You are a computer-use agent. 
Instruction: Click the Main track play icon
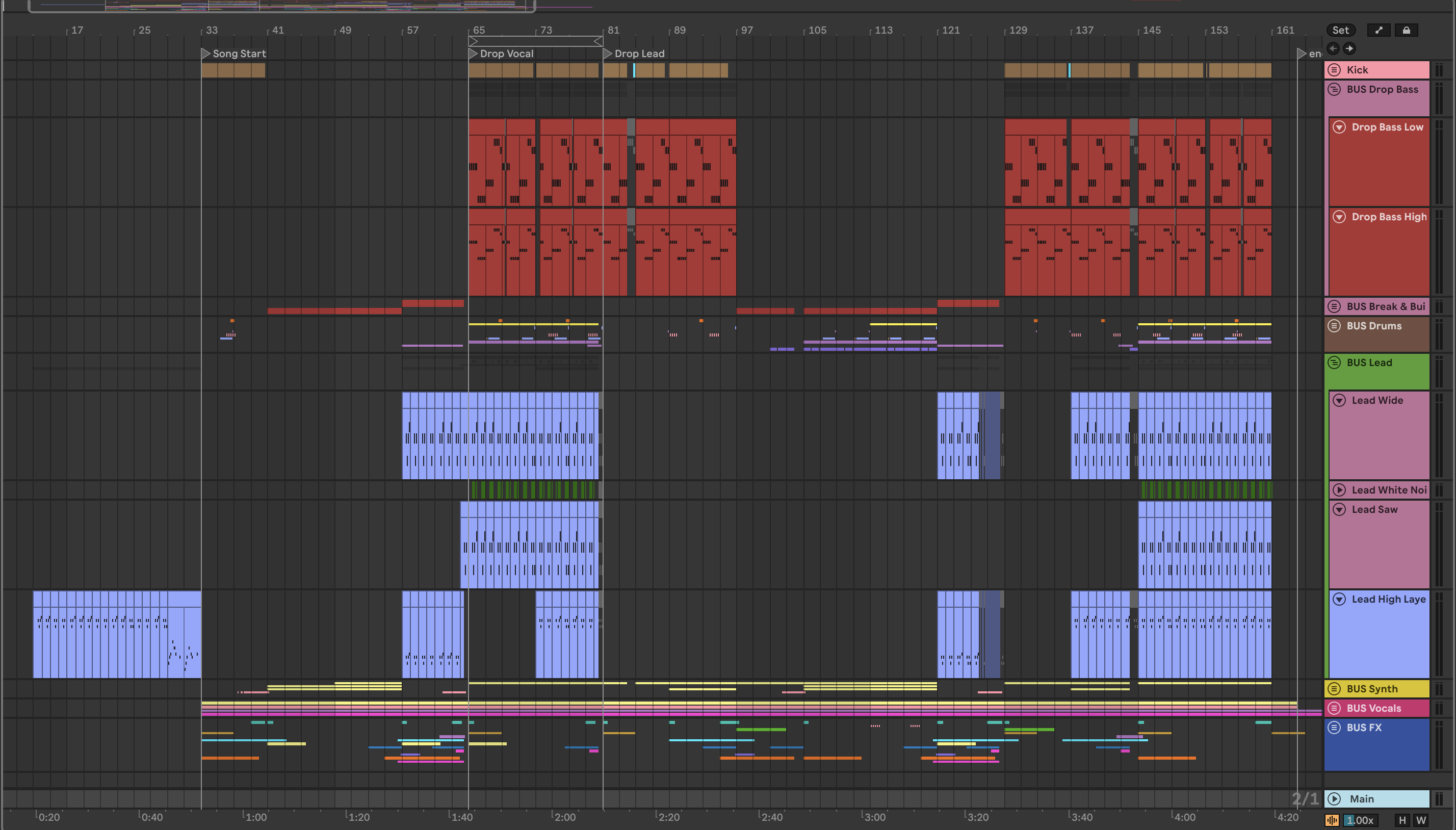(x=1334, y=799)
